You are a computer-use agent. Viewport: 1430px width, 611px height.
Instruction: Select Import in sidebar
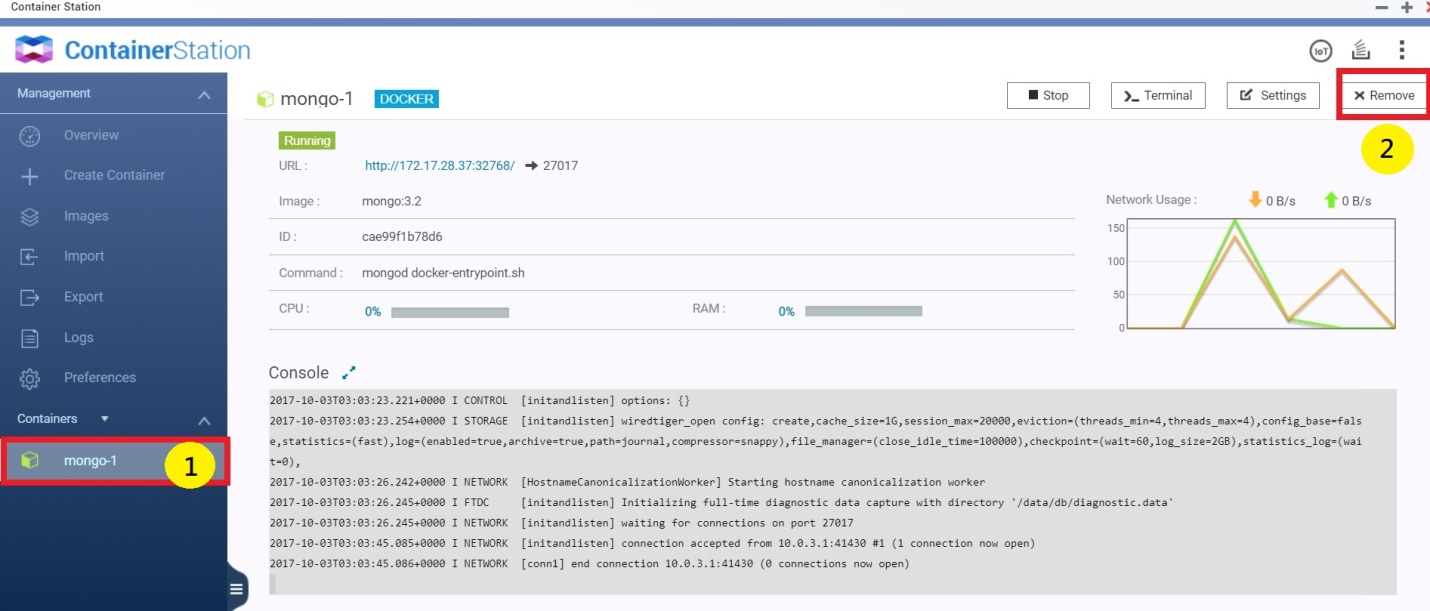pos(84,256)
